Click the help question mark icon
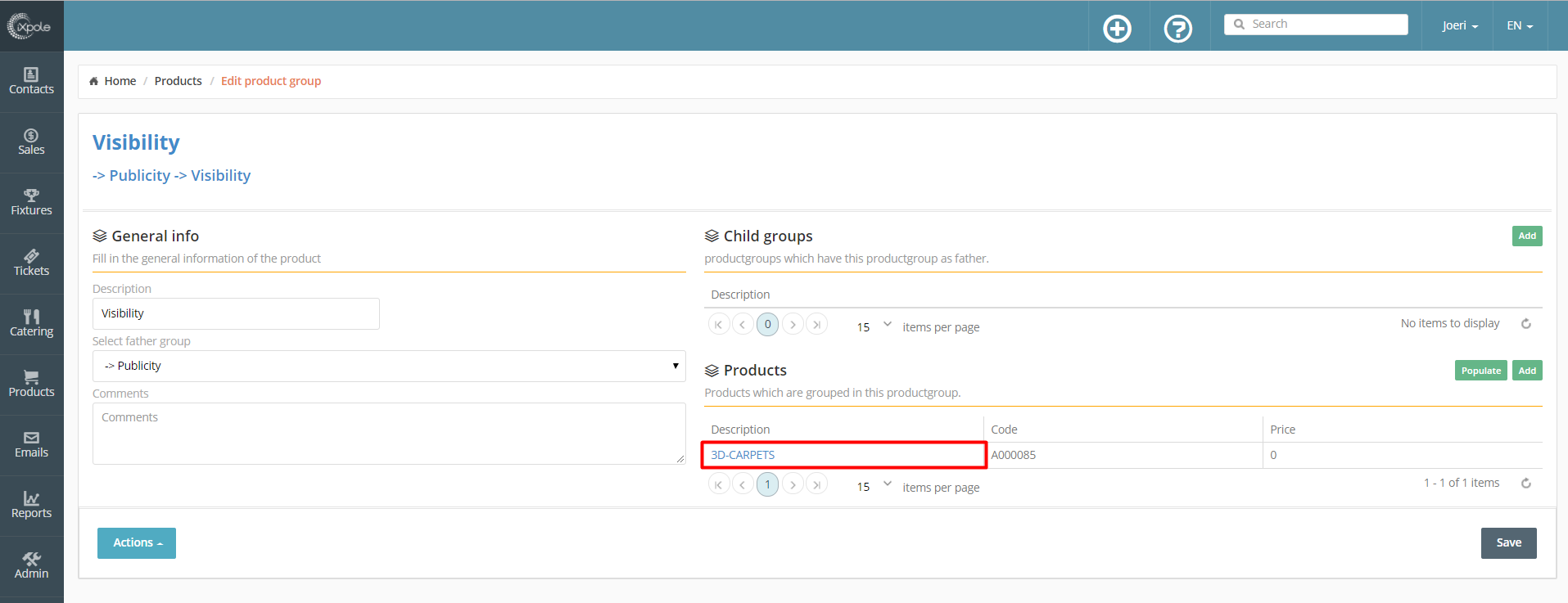The image size is (1568, 603). [1177, 29]
